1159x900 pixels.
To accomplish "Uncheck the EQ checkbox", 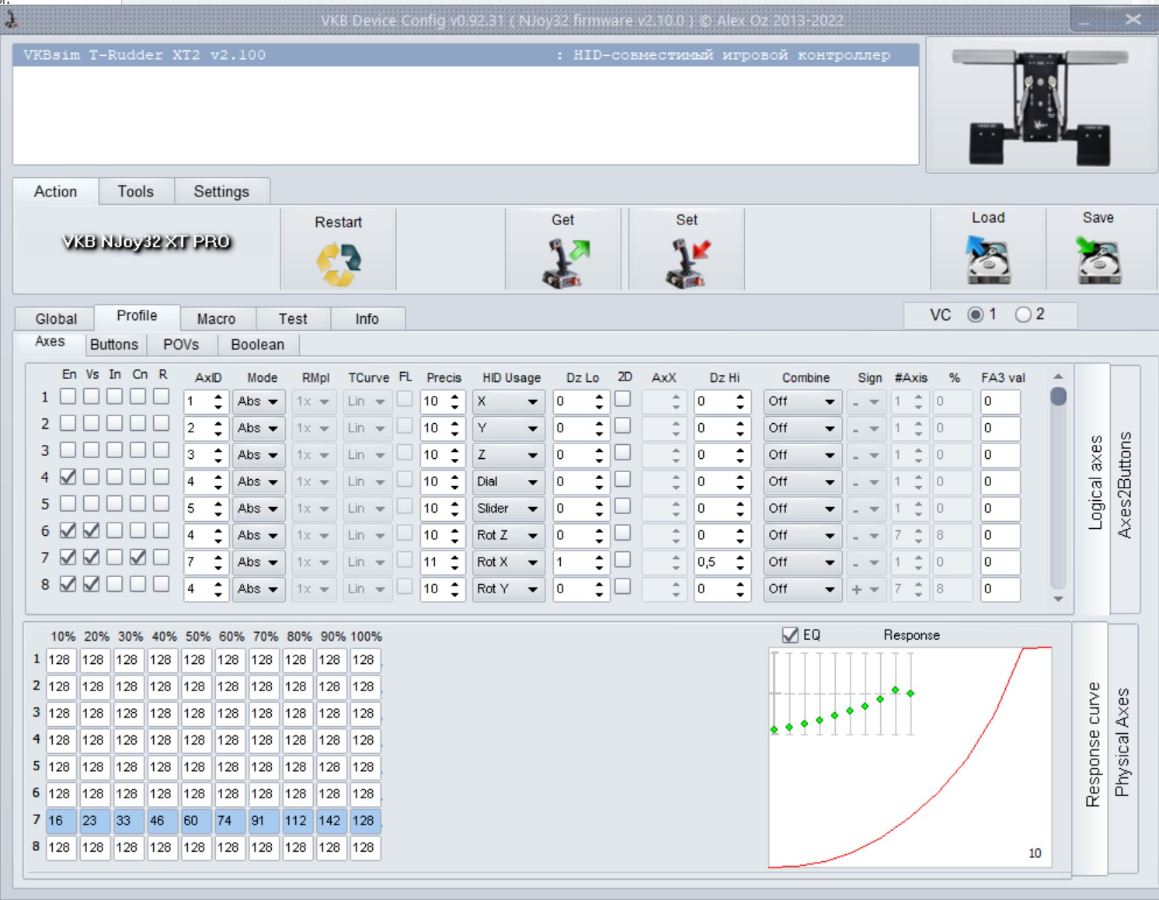I will 791,635.
